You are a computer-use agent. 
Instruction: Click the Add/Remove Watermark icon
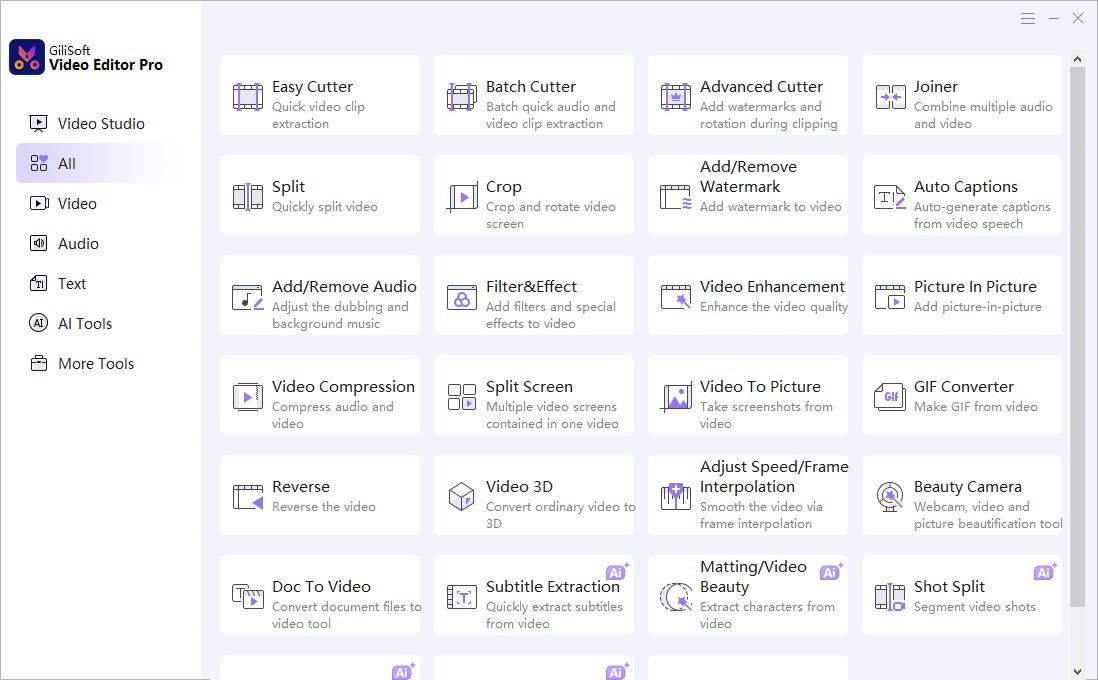(x=676, y=197)
